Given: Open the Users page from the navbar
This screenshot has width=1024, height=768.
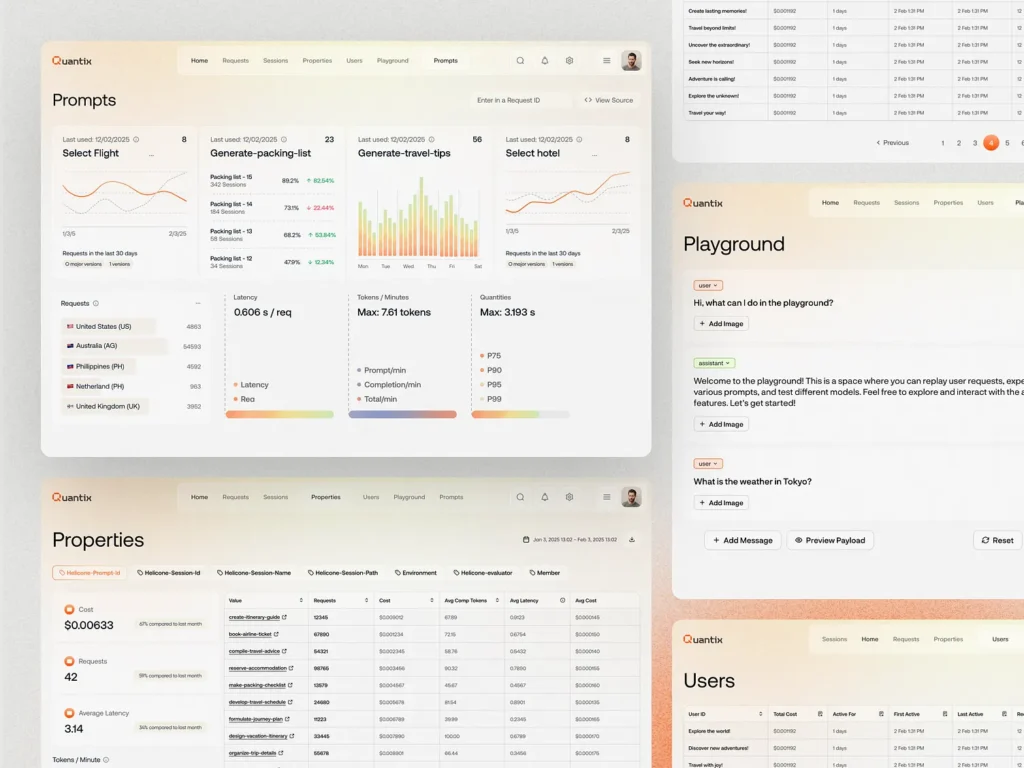Looking at the screenshot, I should (355, 61).
